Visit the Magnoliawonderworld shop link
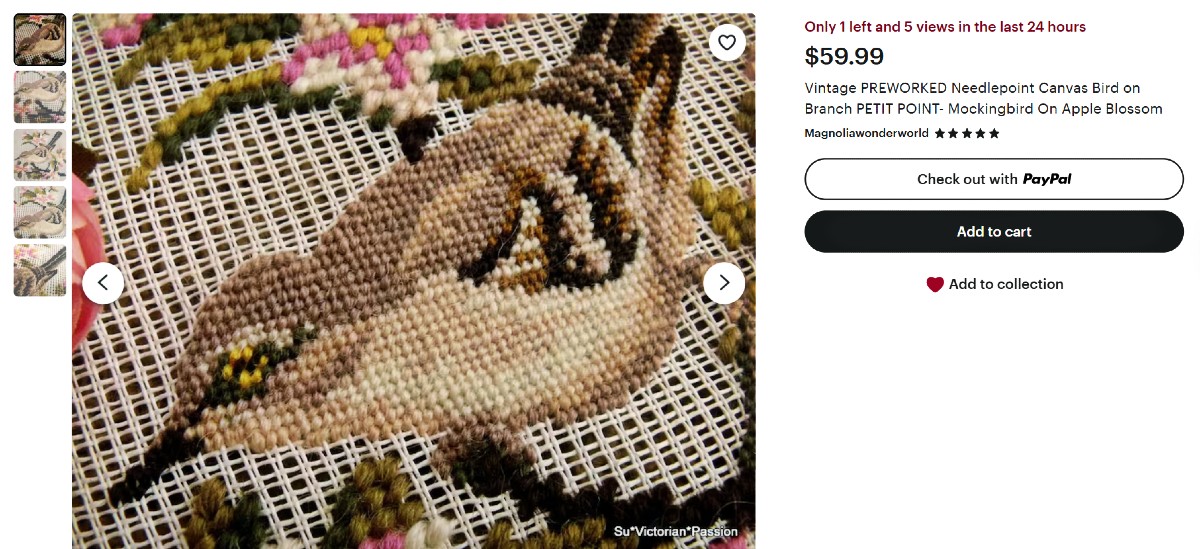This screenshot has width=1200, height=549. point(866,133)
